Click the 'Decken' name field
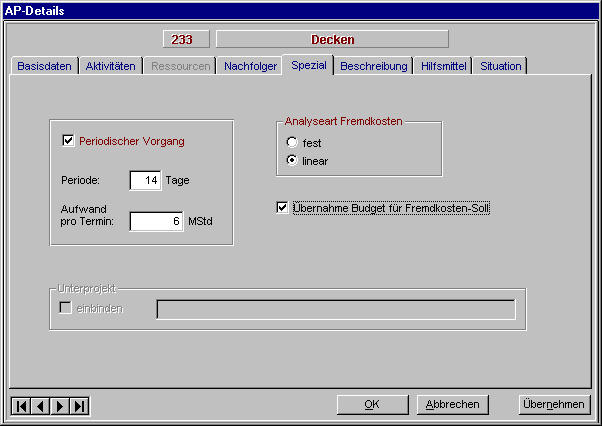This screenshot has height=426, width=602. coord(332,40)
